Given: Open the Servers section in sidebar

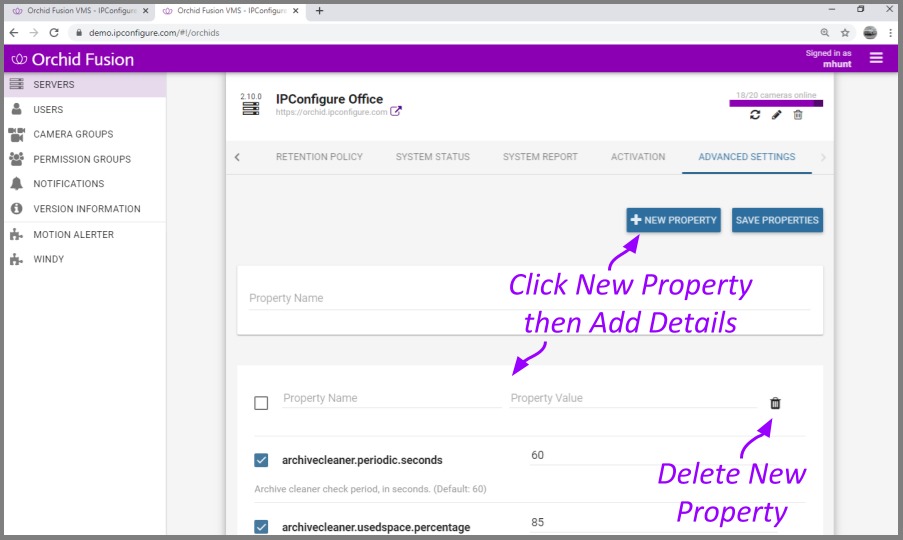Looking at the screenshot, I should (x=85, y=85).
